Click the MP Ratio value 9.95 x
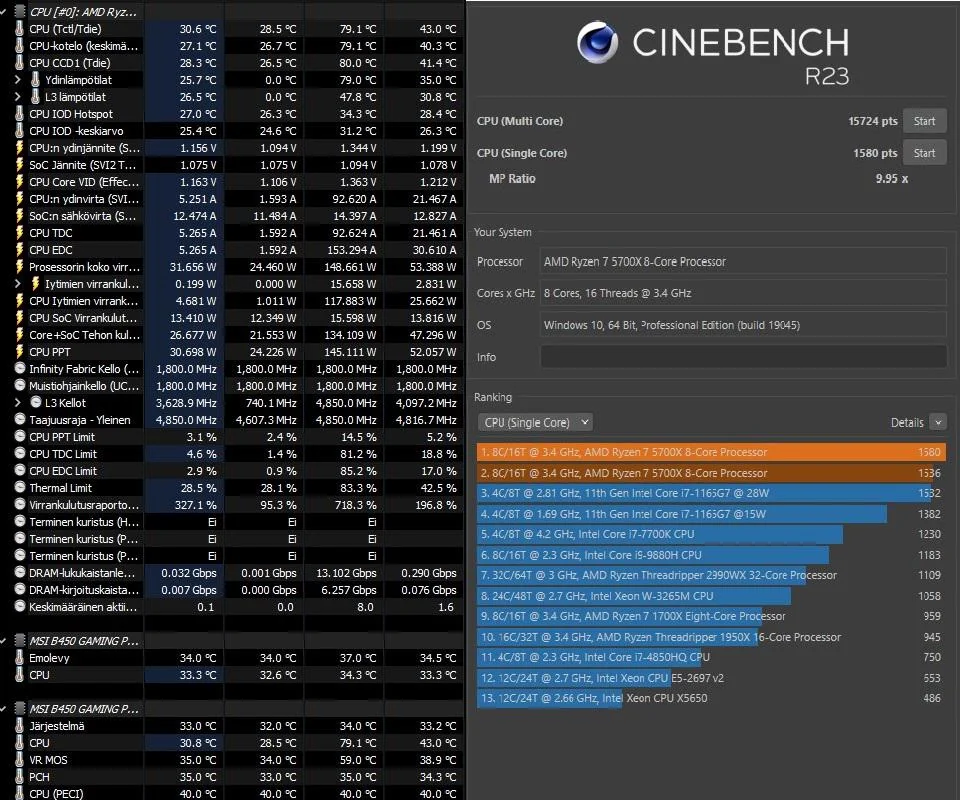The height and width of the screenshot is (800, 960). 891,179
